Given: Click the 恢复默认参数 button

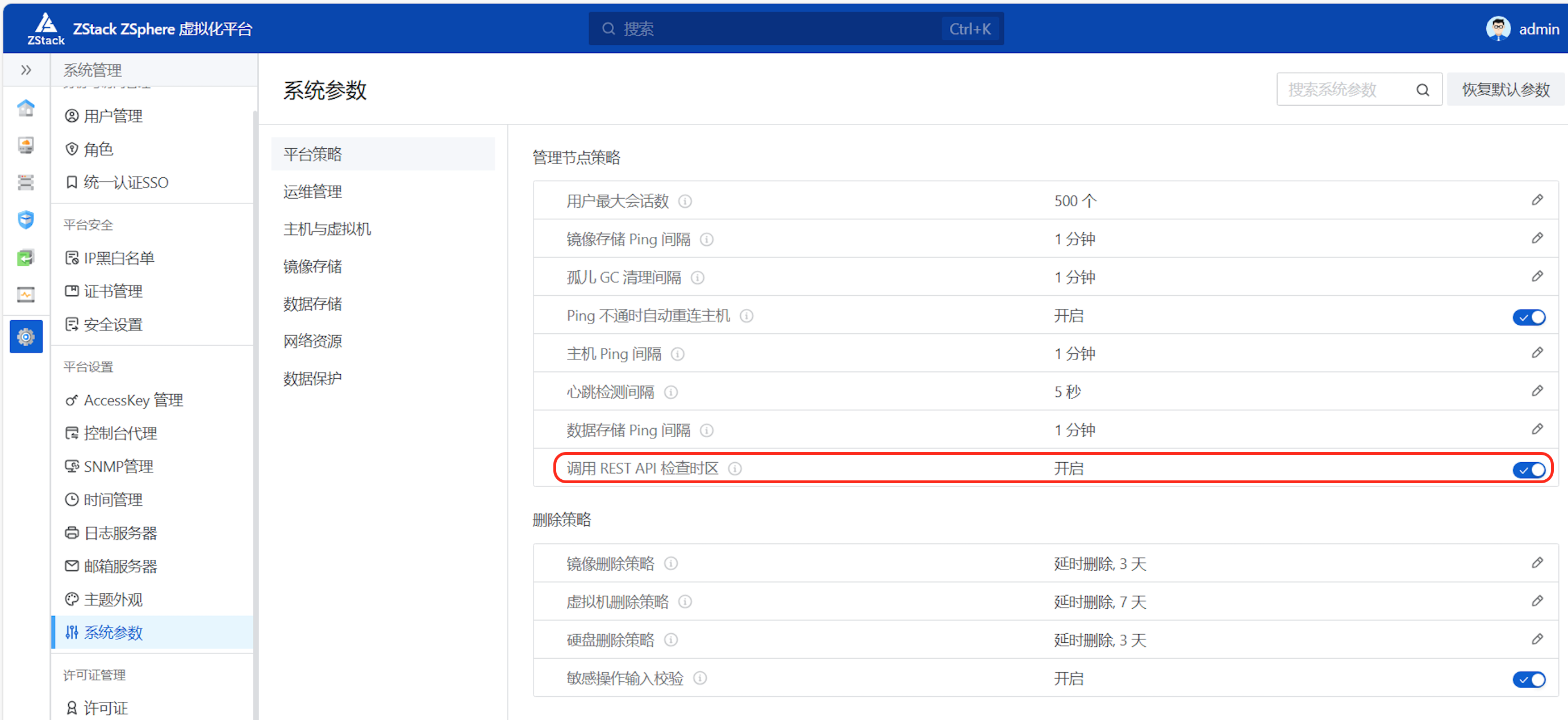Looking at the screenshot, I should click(x=1505, y=89).
